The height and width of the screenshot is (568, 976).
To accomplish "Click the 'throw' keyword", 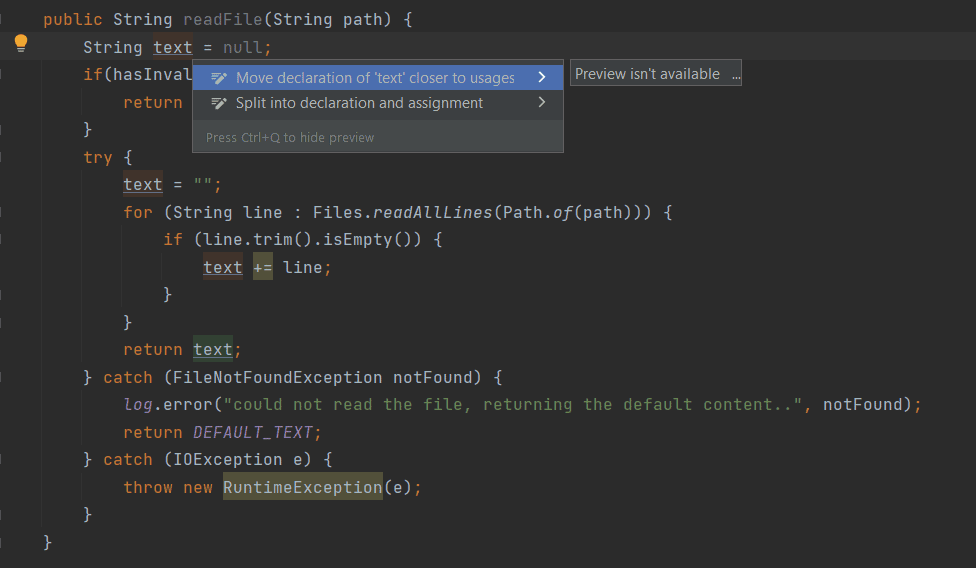I will pos(148,487).
